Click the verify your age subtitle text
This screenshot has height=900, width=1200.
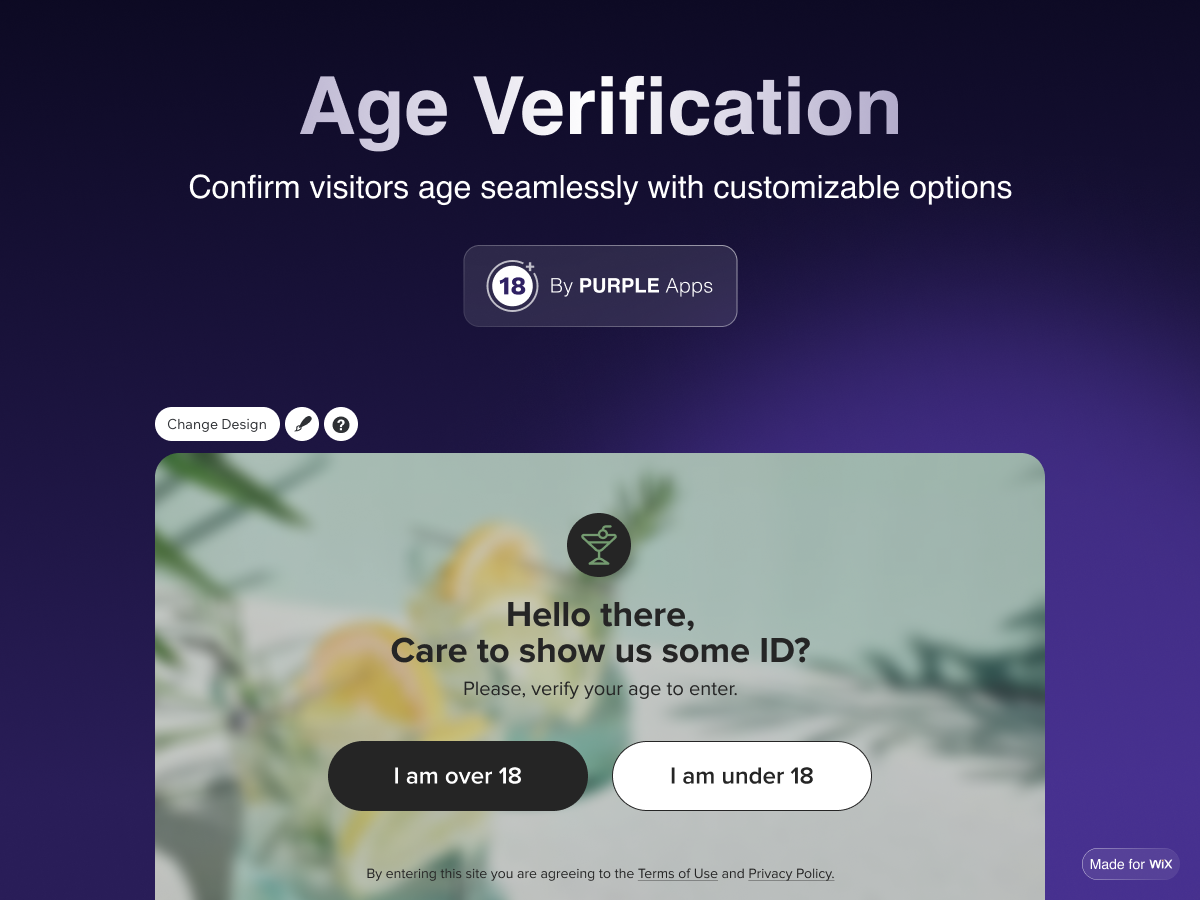tap(599, 688)
